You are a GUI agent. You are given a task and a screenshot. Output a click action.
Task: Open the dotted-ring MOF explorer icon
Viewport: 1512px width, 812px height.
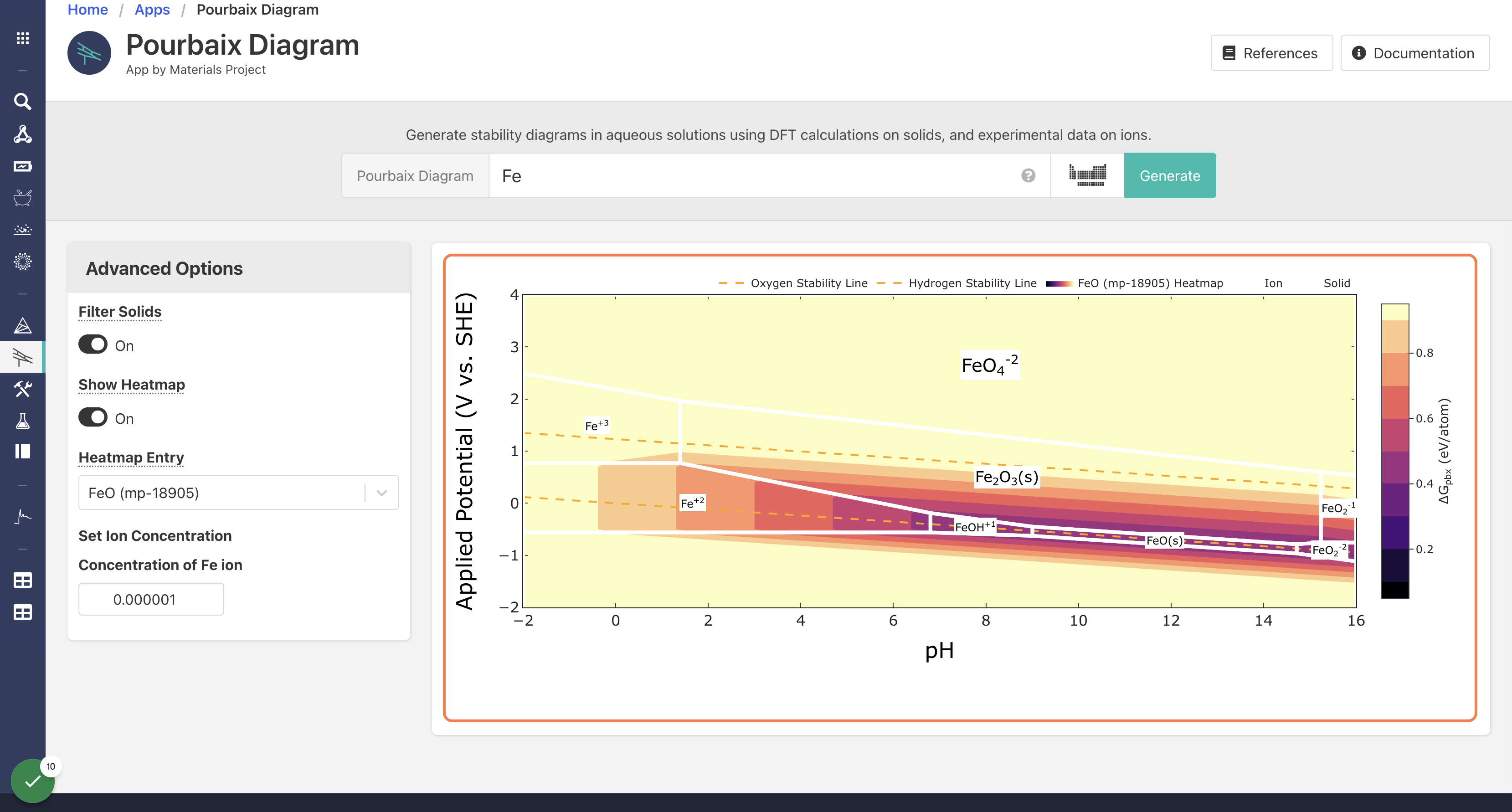pyautogui.click(x=22, y=261)
